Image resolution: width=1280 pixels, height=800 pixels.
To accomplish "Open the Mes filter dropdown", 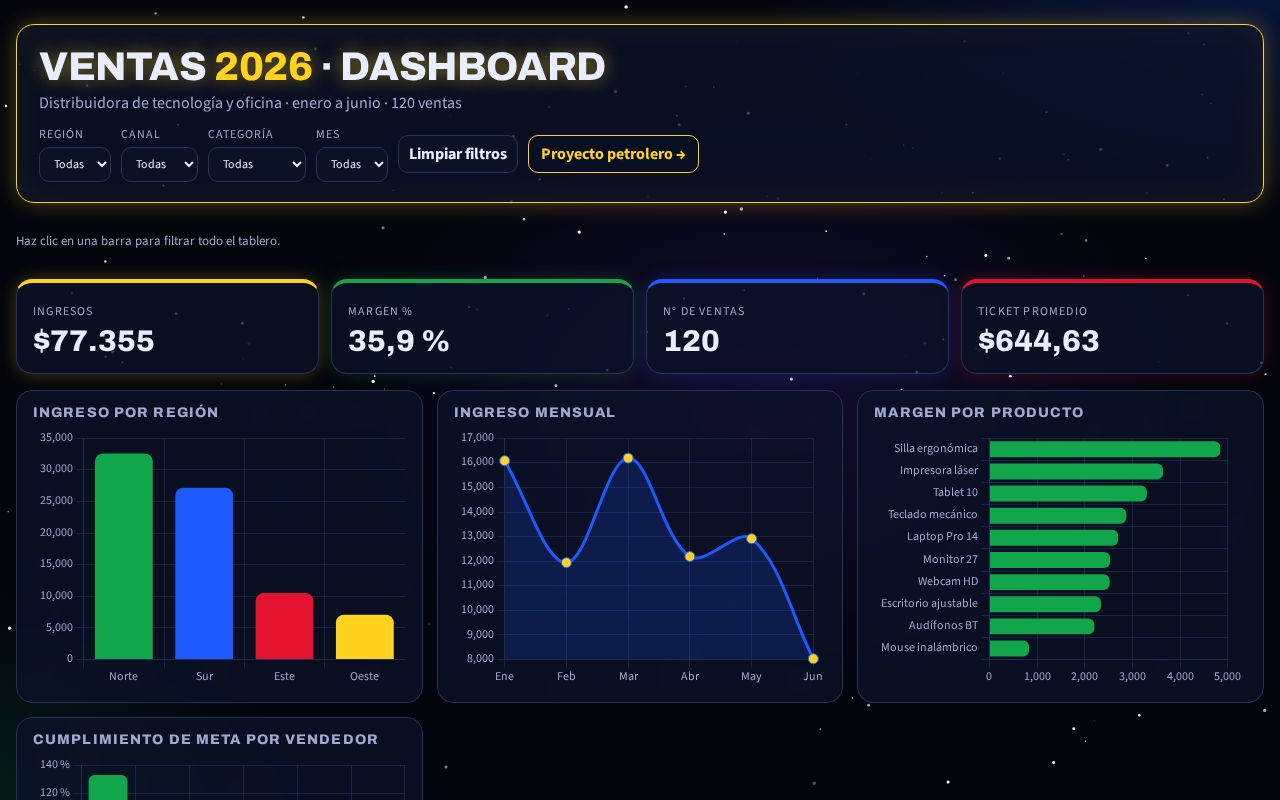I will pos(352,164).
